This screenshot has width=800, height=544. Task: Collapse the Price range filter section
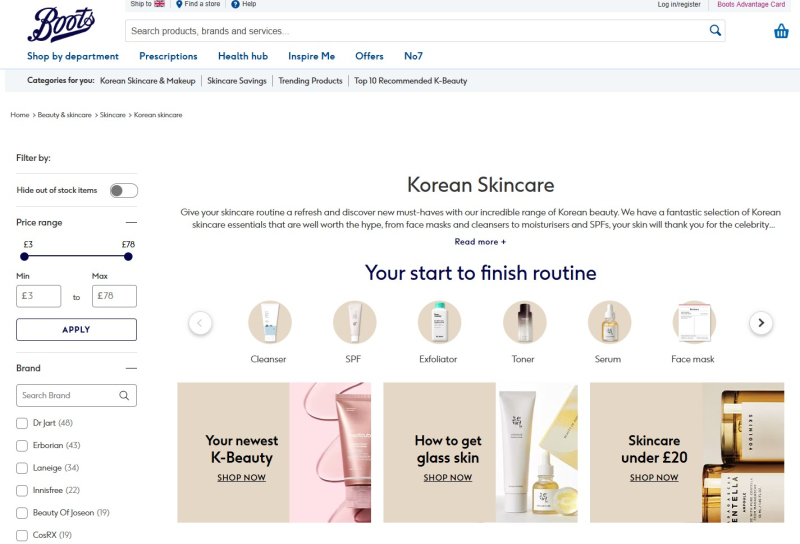[x=130, y=223]
